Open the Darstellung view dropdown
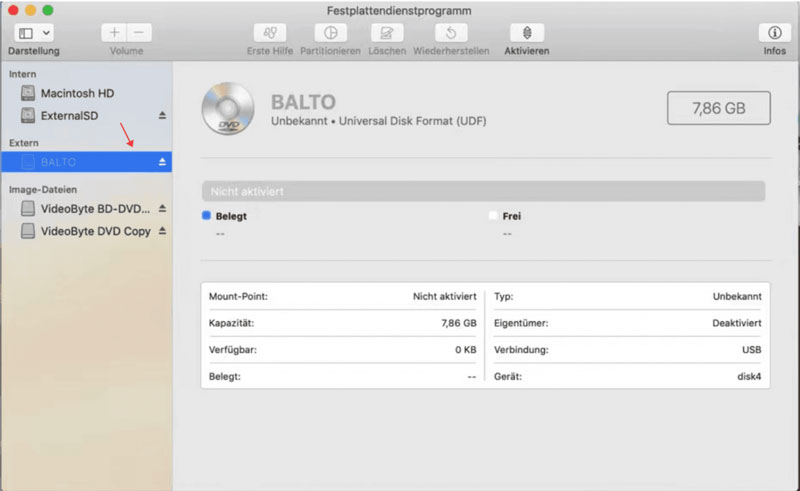Screen dimensions: 800x491 click(34, 33)
